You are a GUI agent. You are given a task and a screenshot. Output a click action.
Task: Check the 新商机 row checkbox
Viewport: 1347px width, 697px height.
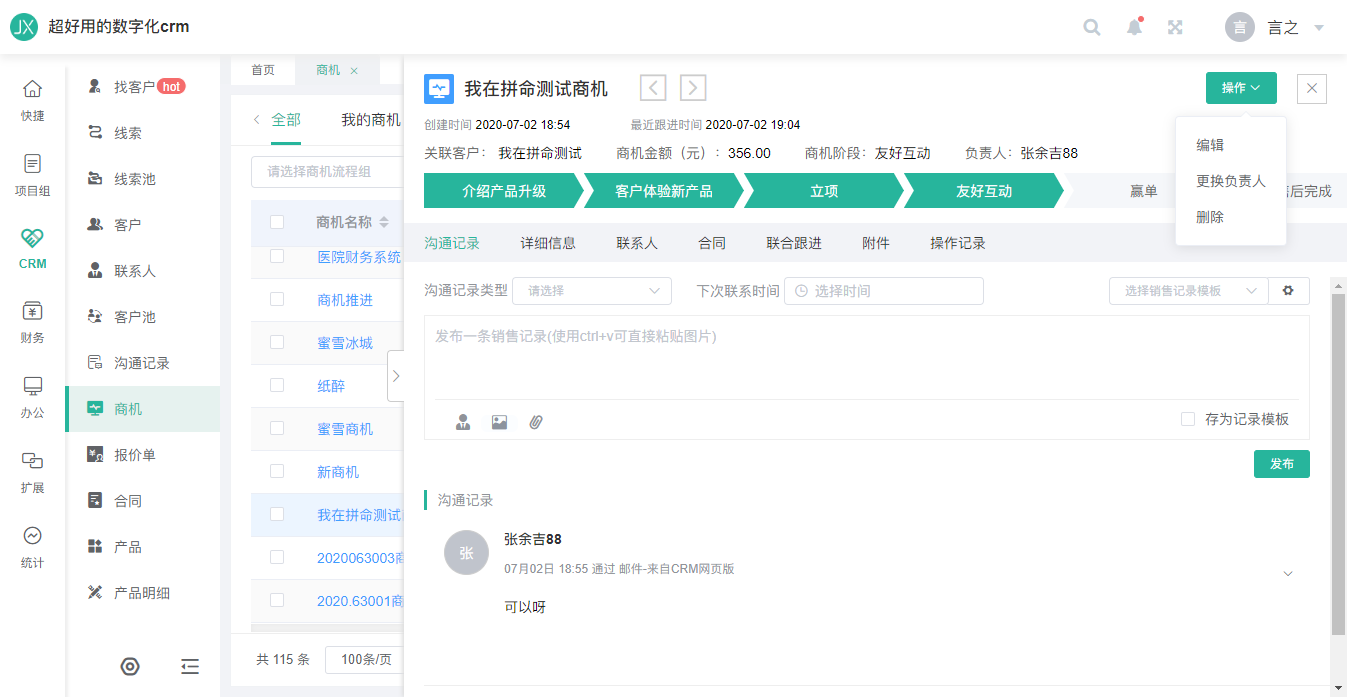click(277, 471)
